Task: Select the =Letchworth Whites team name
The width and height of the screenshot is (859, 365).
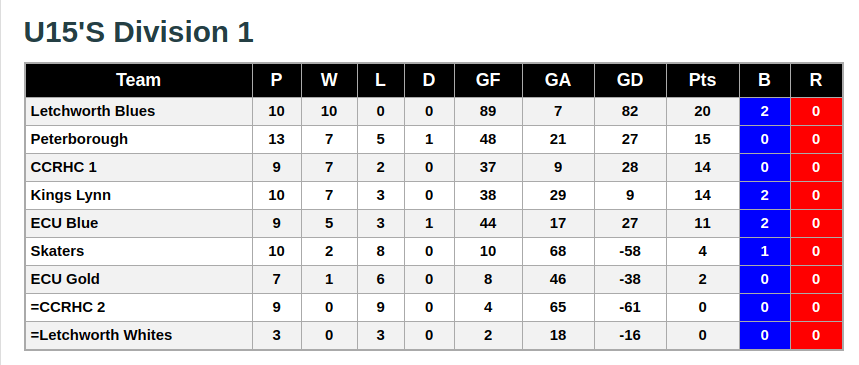Action: point(101,335)
